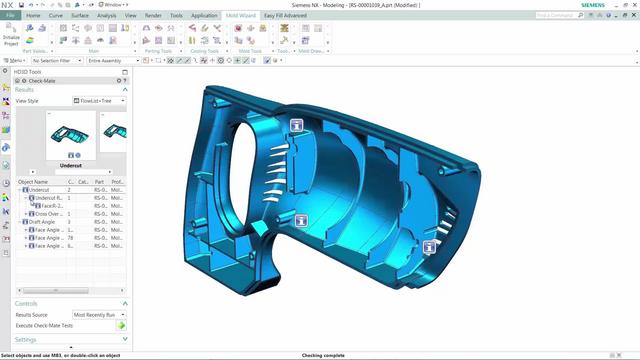Select Face Angle row with count 78
Screen dimensions: 640x360
point(71,238)
